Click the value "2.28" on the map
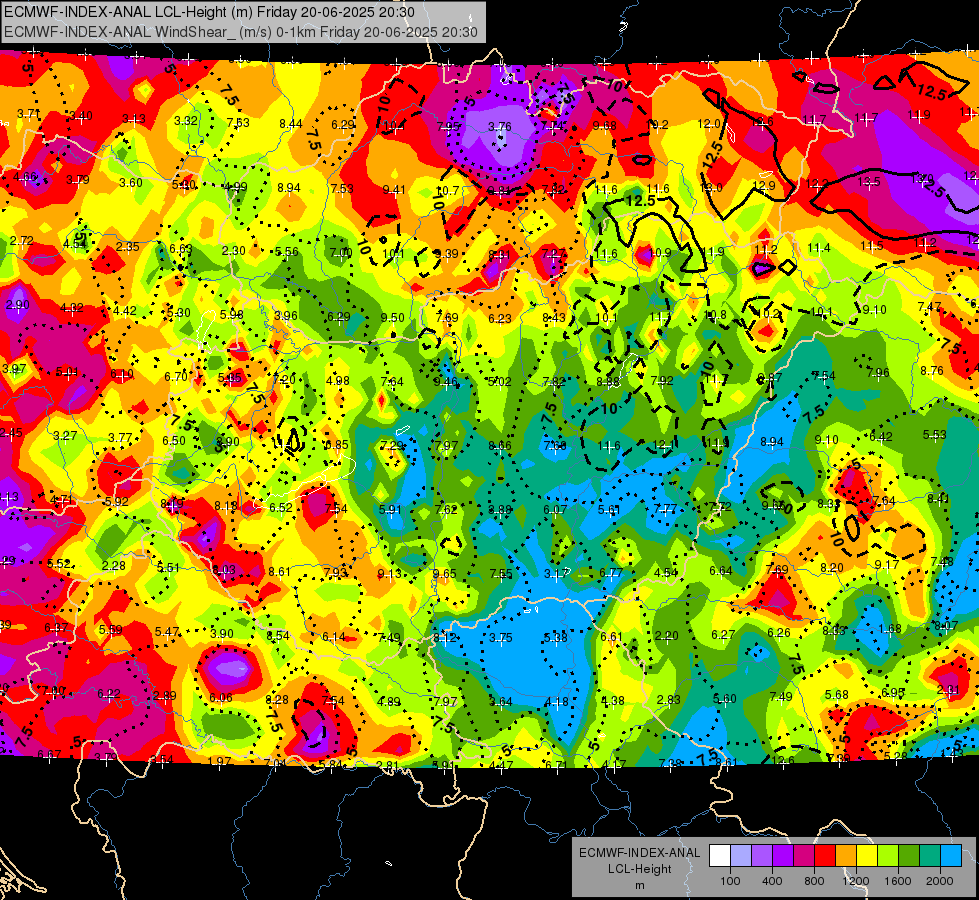Viewport: 979px width, 900px height. (x=114, y=566)
